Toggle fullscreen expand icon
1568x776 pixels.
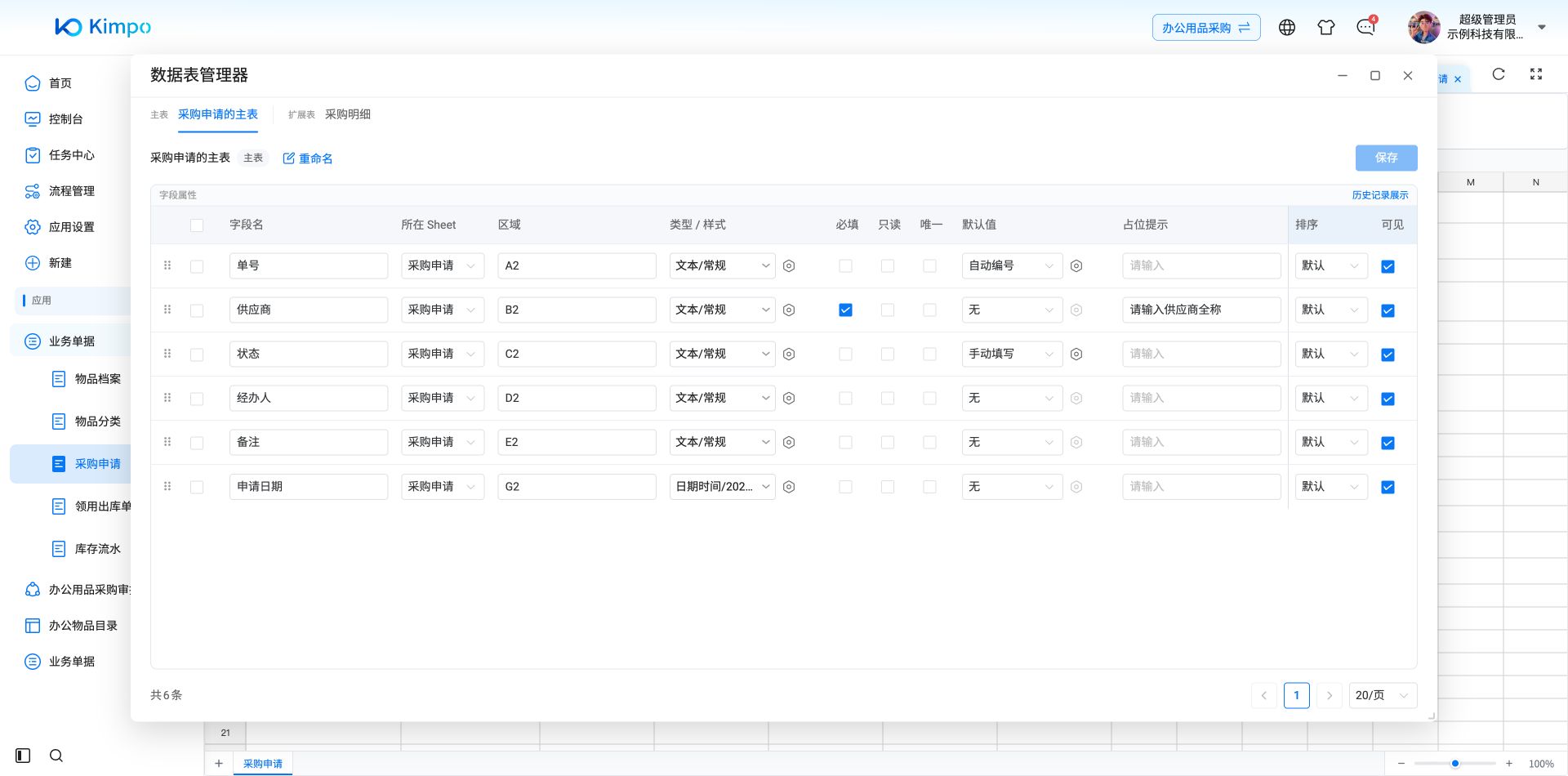(x=1536, y=74)
